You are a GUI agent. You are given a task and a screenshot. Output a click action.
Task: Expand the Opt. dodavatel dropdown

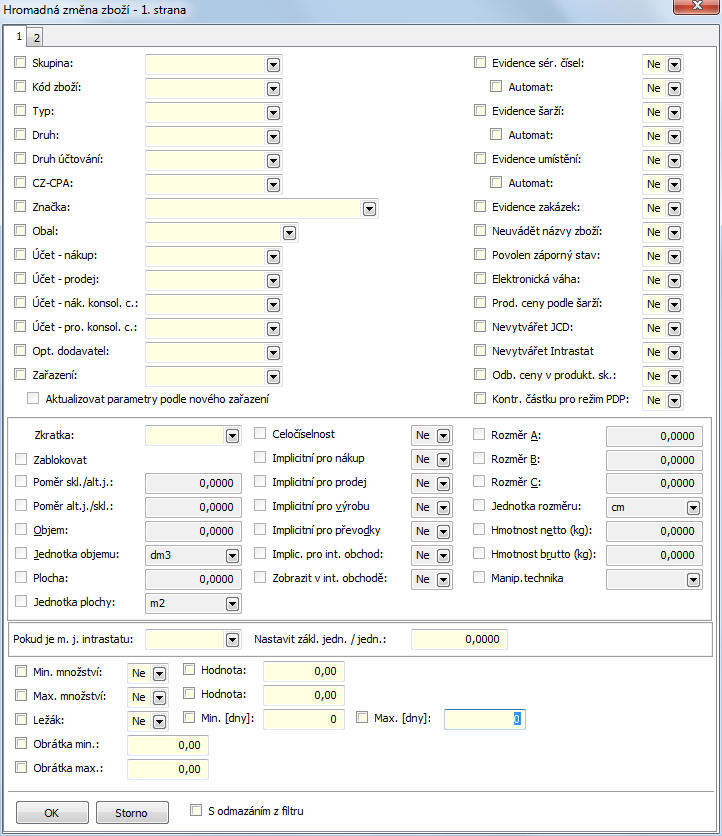click(x=274, y=352)
